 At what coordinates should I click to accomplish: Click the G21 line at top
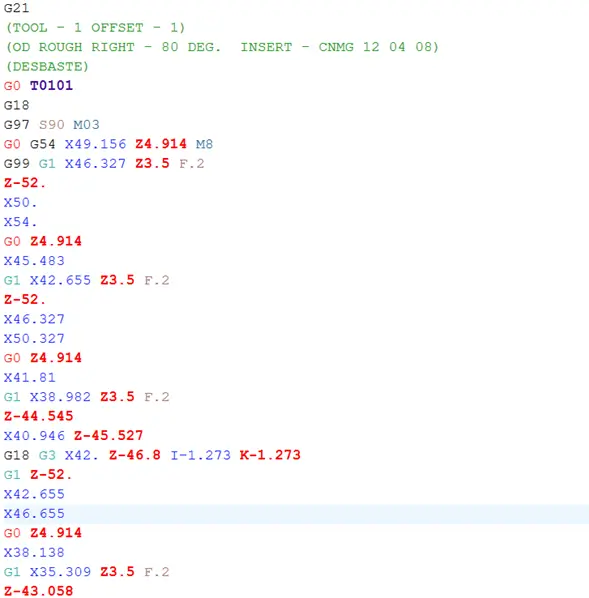16,8
